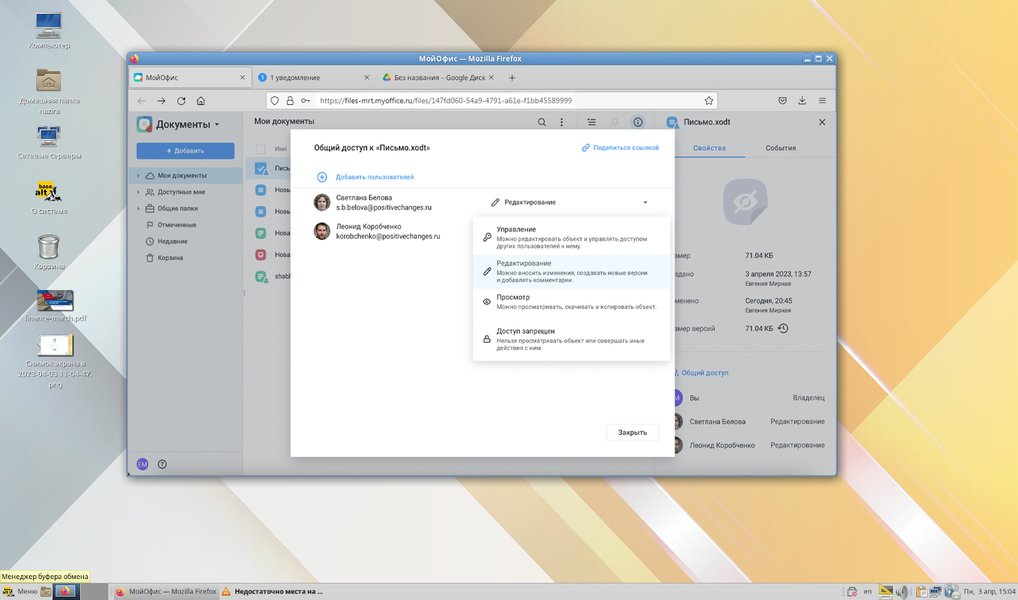
Task: Click the en keyboard layout indicator
Action: pos(867,592)
